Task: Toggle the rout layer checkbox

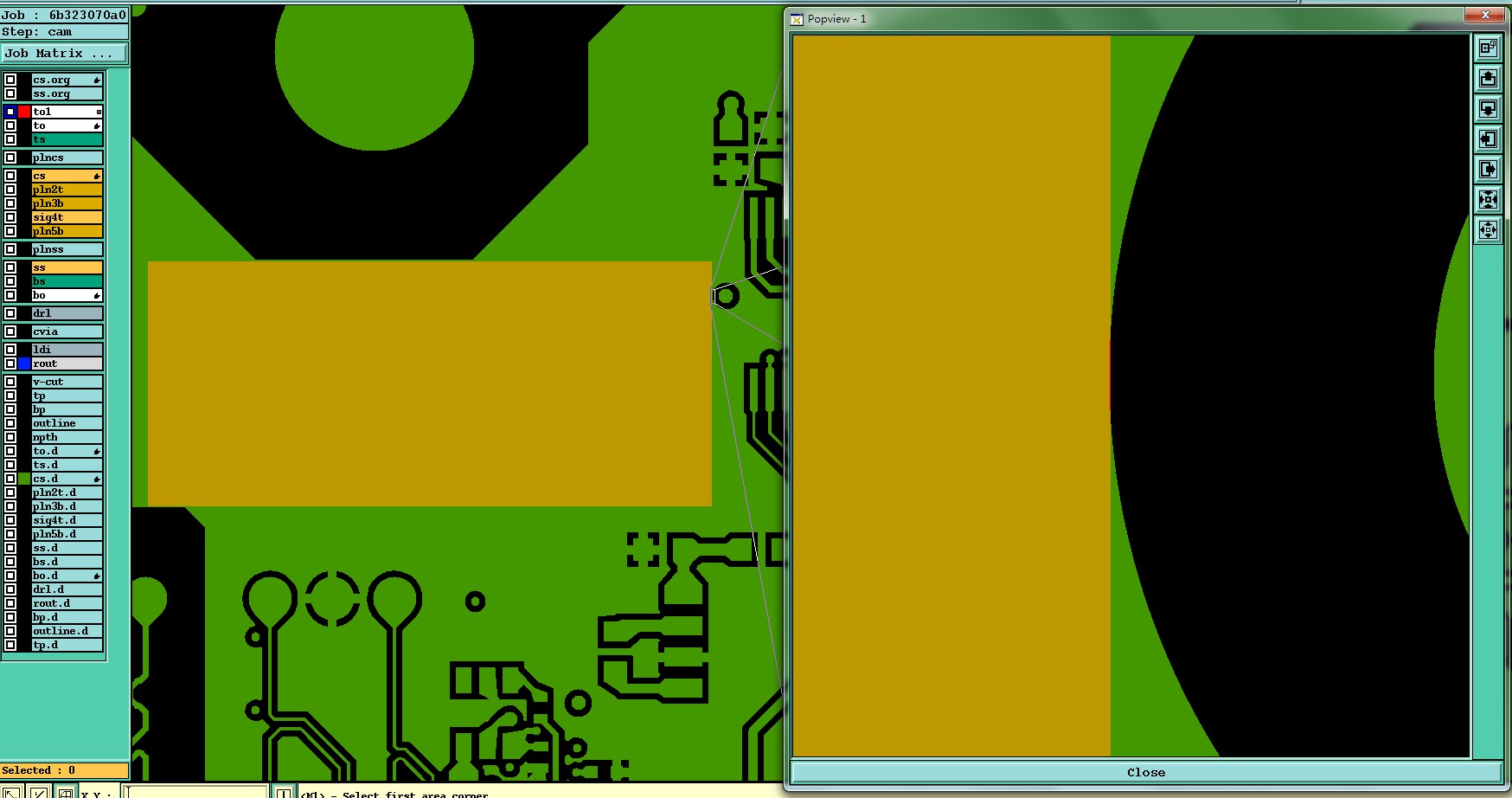Action: [x=10, y=364]
